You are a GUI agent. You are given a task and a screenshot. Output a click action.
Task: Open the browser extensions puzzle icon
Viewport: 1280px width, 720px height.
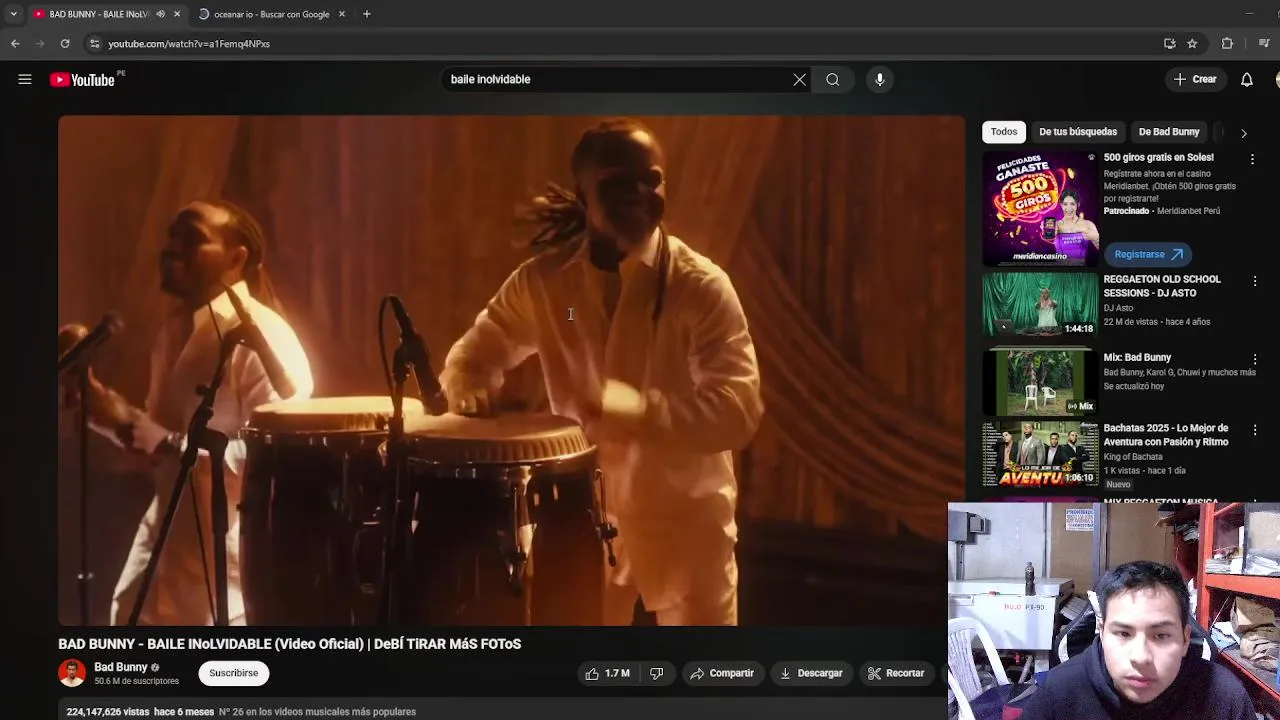click(1227, 43)
